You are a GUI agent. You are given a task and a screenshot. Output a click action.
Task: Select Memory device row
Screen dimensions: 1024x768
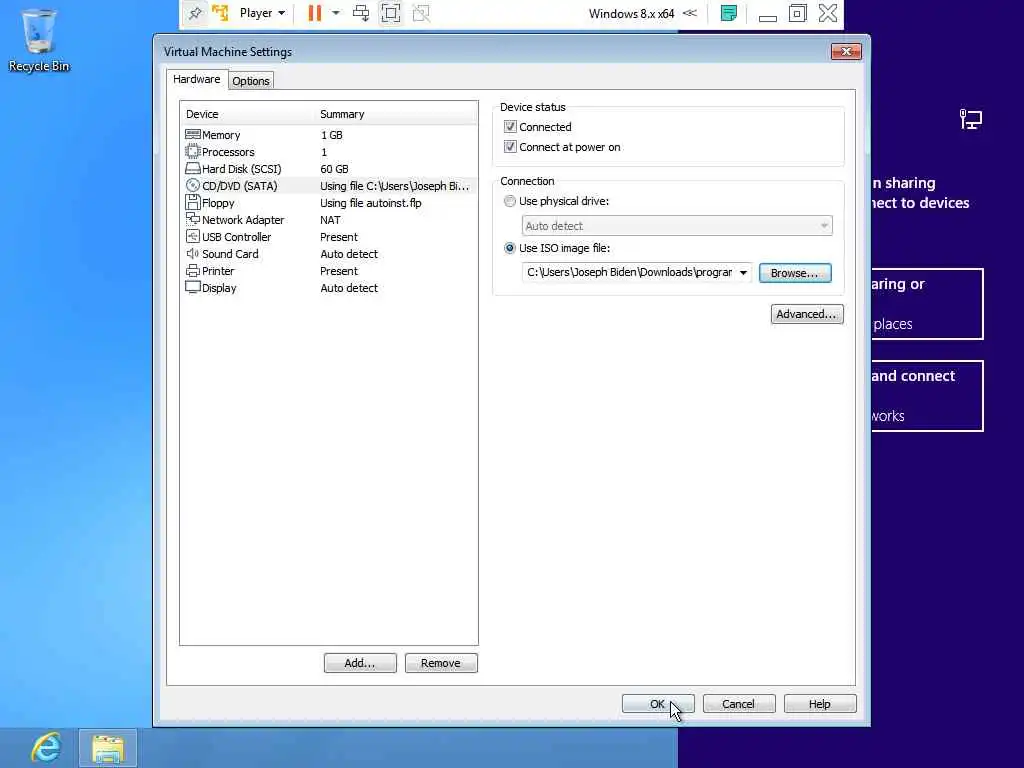click(328, 135)
